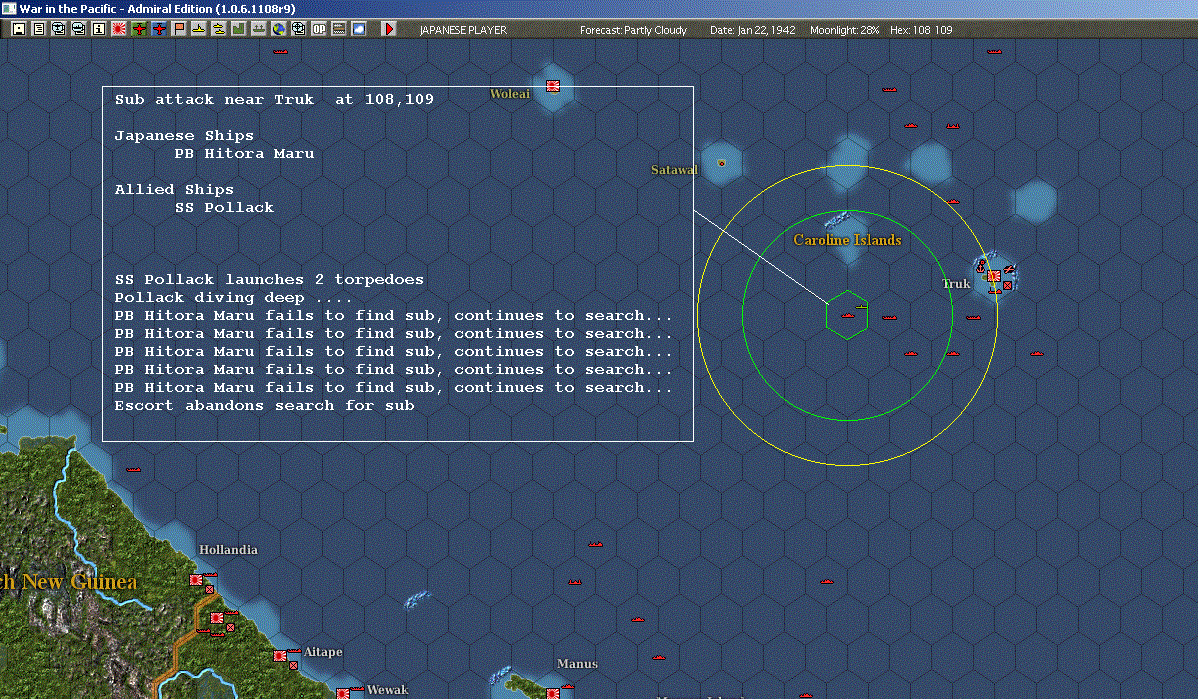Click the Woleai Japanese base flag

pos(552,86)
